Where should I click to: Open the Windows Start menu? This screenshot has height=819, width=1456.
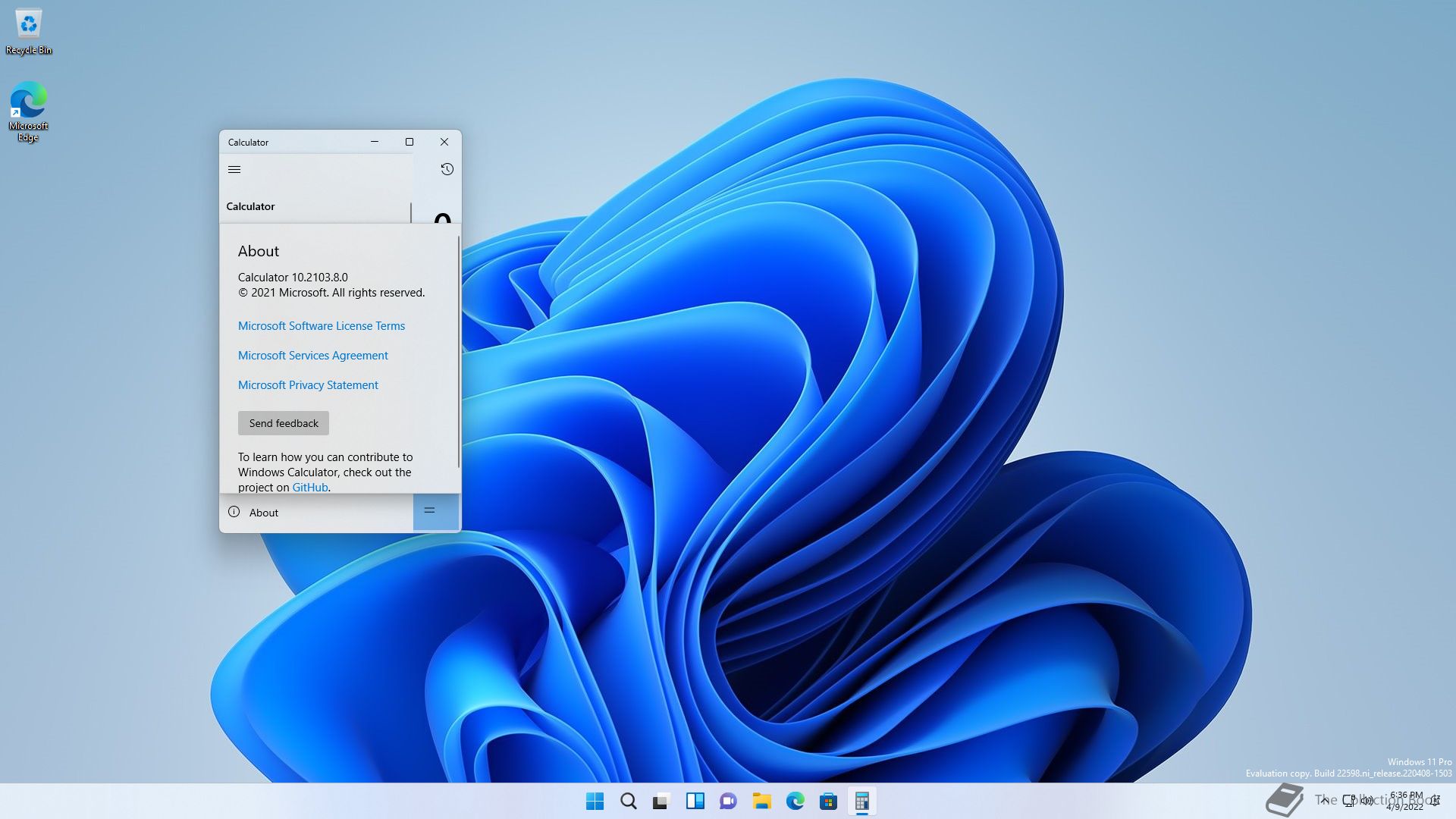(x=595, y=801)
